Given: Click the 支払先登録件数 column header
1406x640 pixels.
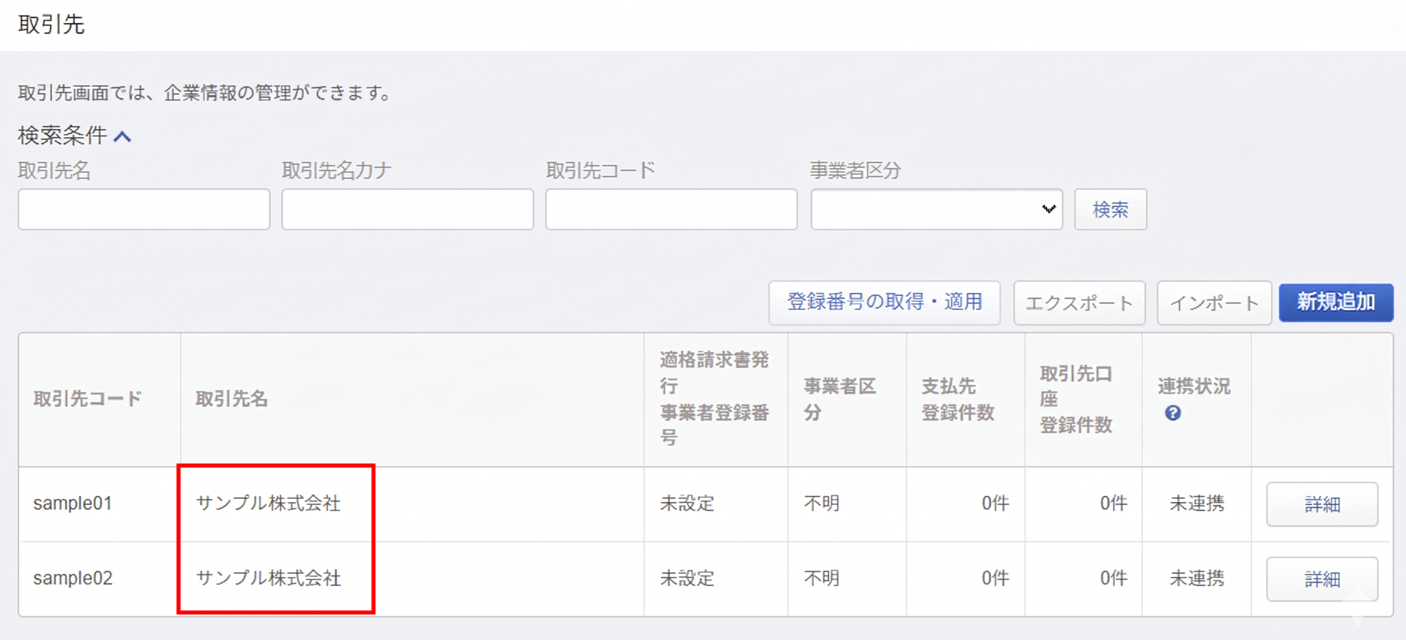Looking at the screenshot, I should tap(957, 399).
